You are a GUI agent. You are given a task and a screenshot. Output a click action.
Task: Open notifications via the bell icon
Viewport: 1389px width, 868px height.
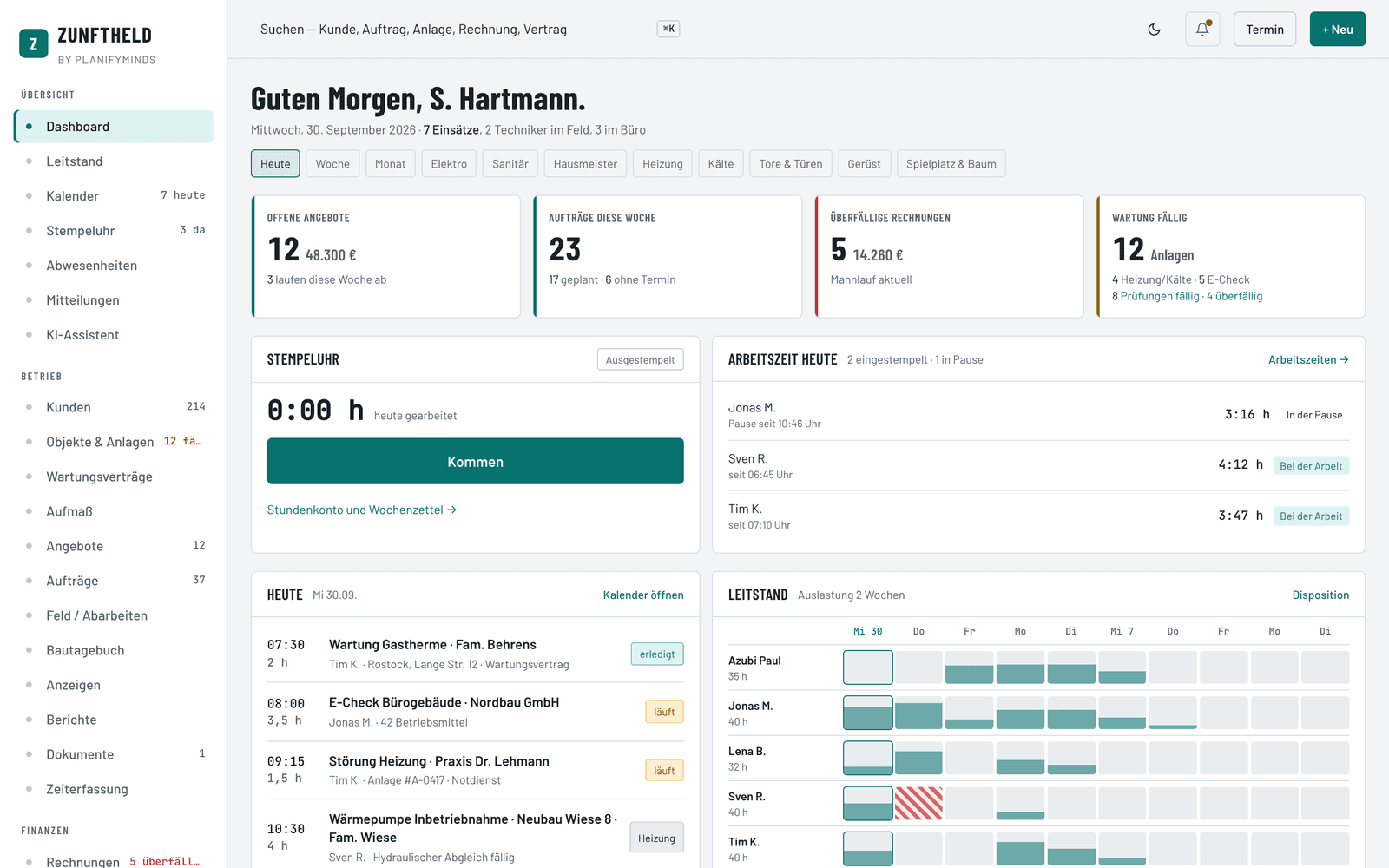[x=1202, y=30]
